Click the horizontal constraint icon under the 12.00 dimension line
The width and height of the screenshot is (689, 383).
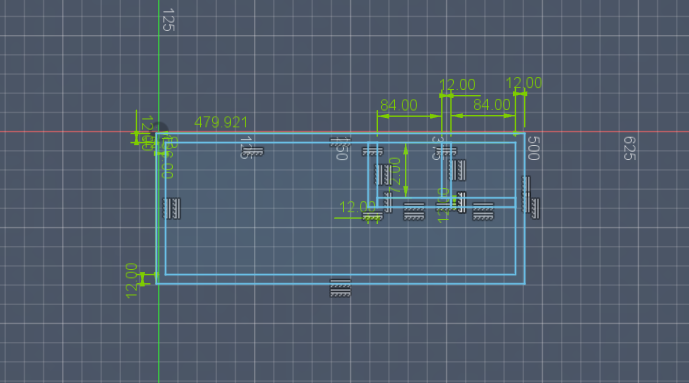click(x=373, y=217)
